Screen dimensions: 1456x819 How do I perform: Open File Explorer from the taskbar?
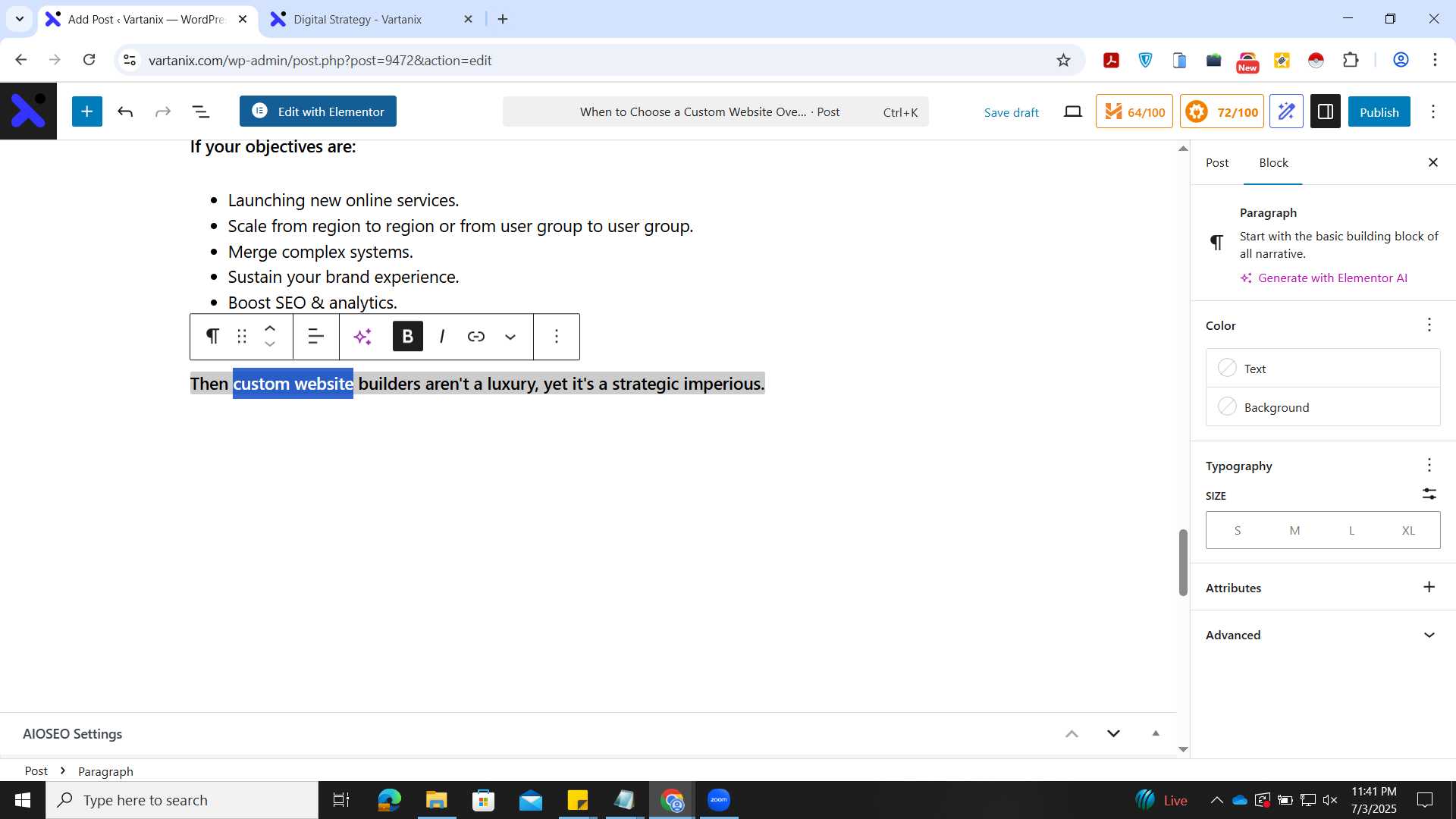click(x=436, y=800)
